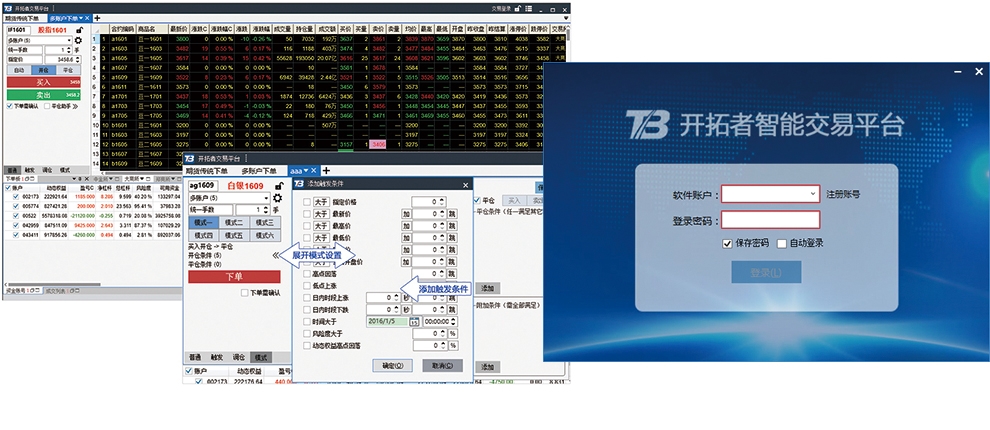Click 注册账号 link
The width and height of the screenshot is (990, 430).
[843, 194]
